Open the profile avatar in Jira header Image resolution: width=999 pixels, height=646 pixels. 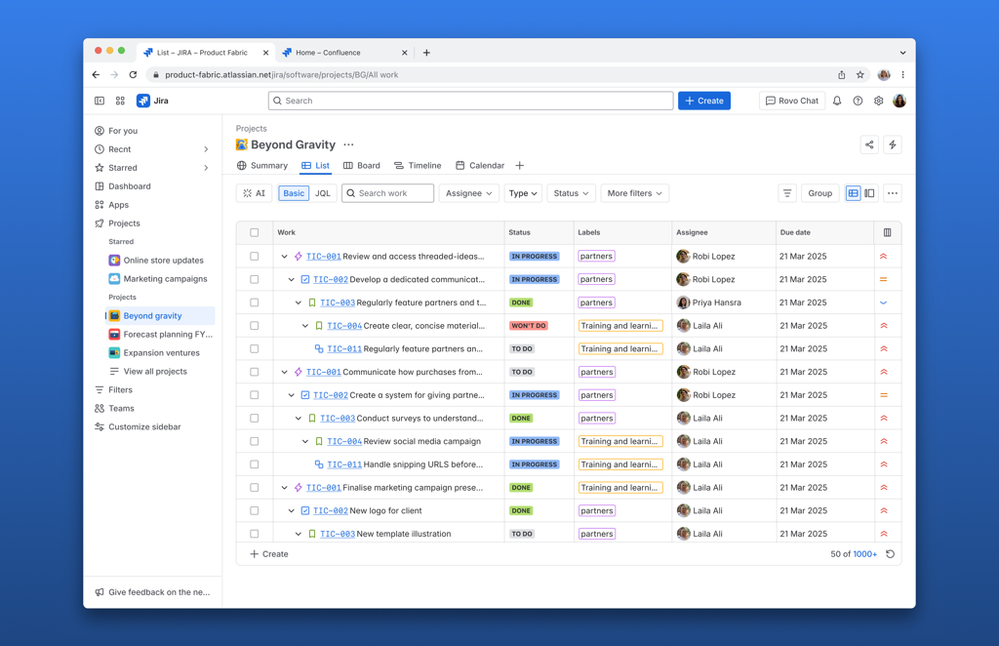[899, 101]
